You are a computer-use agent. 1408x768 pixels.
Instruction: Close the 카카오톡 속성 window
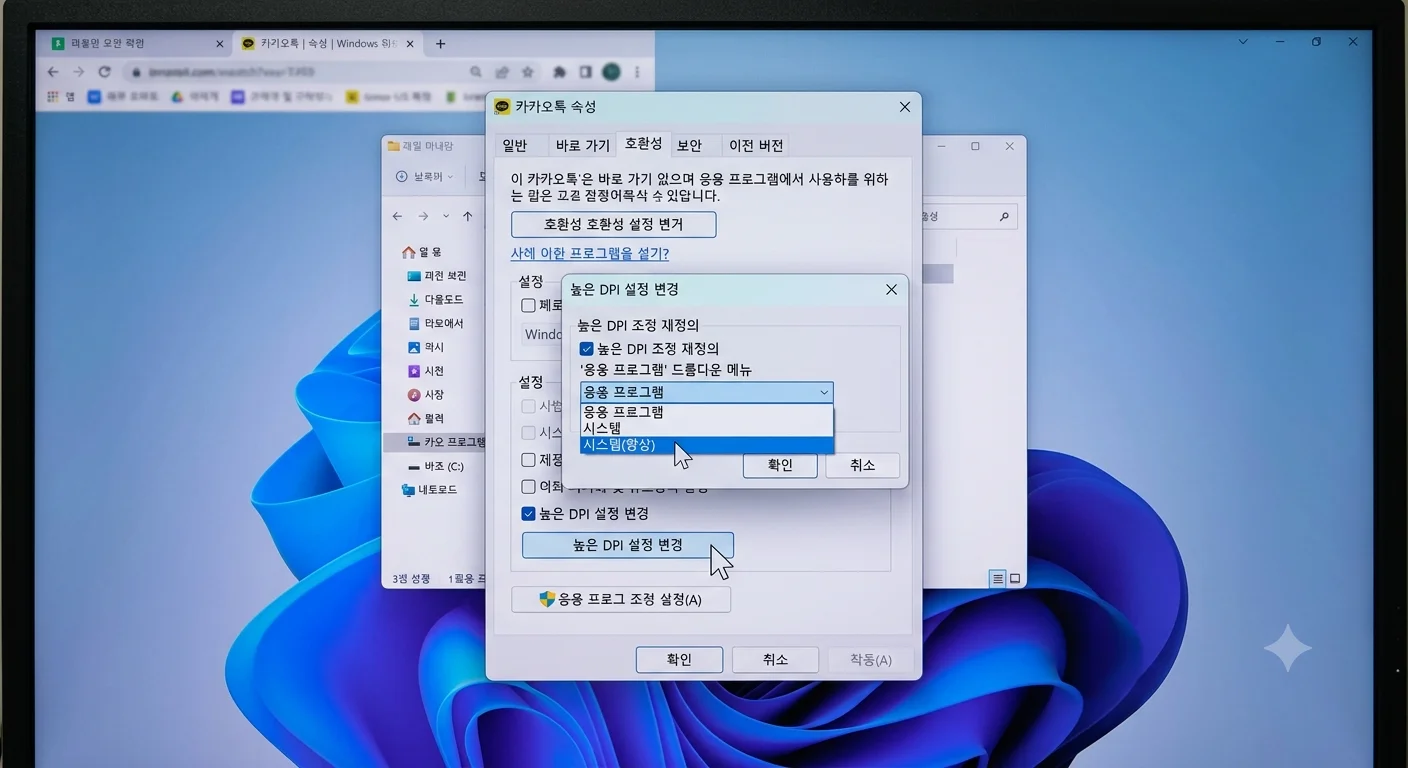(904, 107)
